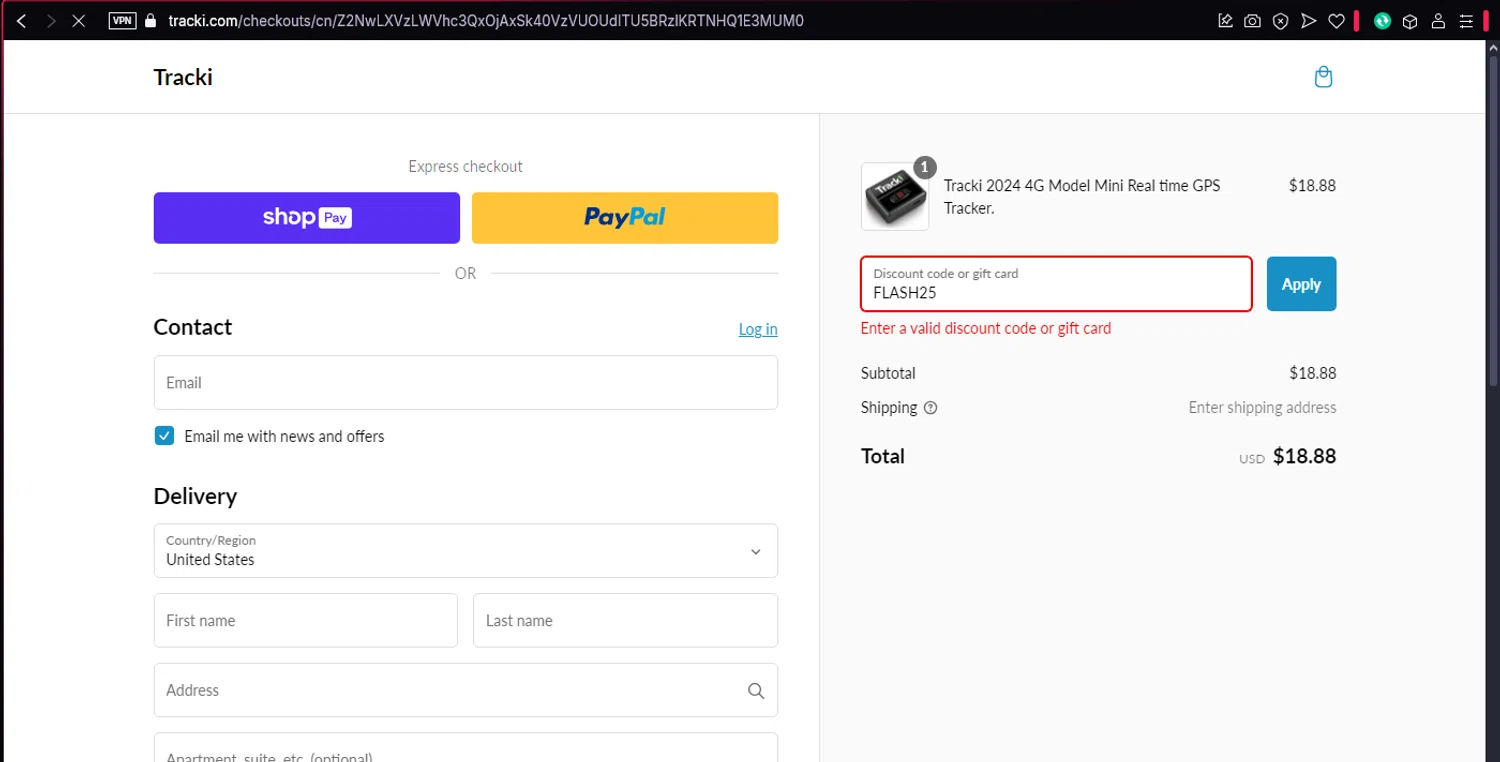Click into the Address field

466,690
